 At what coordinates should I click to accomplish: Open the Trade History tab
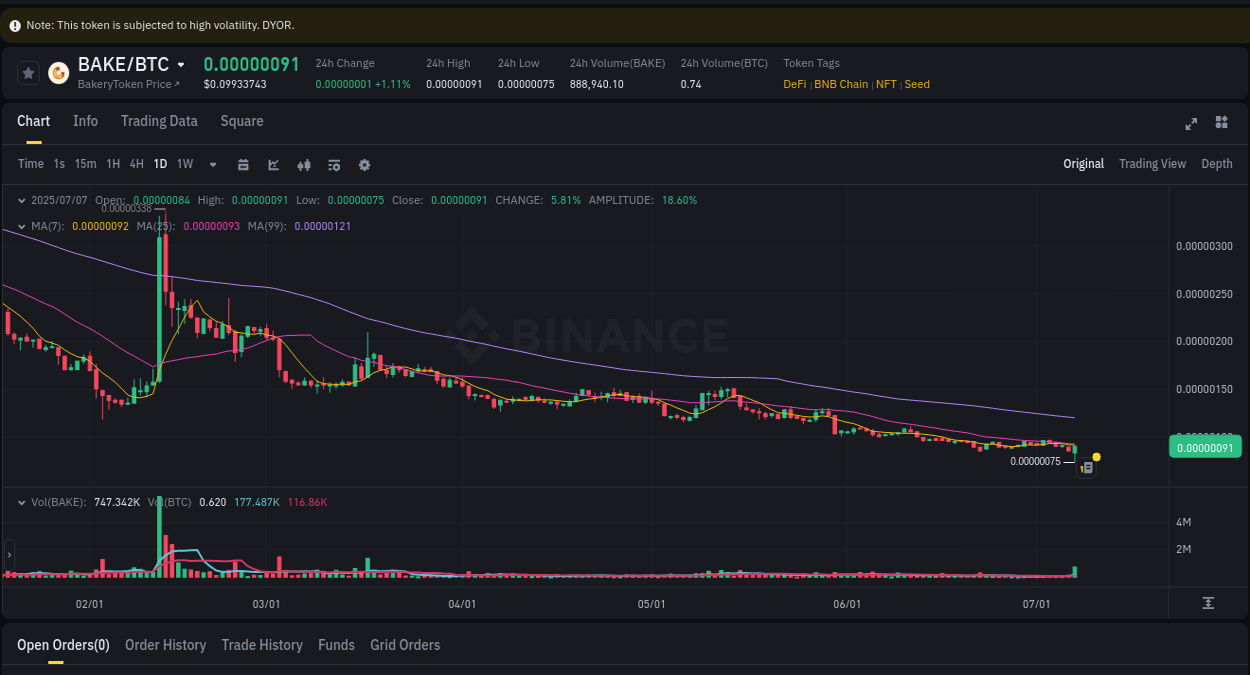pos(262,644)
